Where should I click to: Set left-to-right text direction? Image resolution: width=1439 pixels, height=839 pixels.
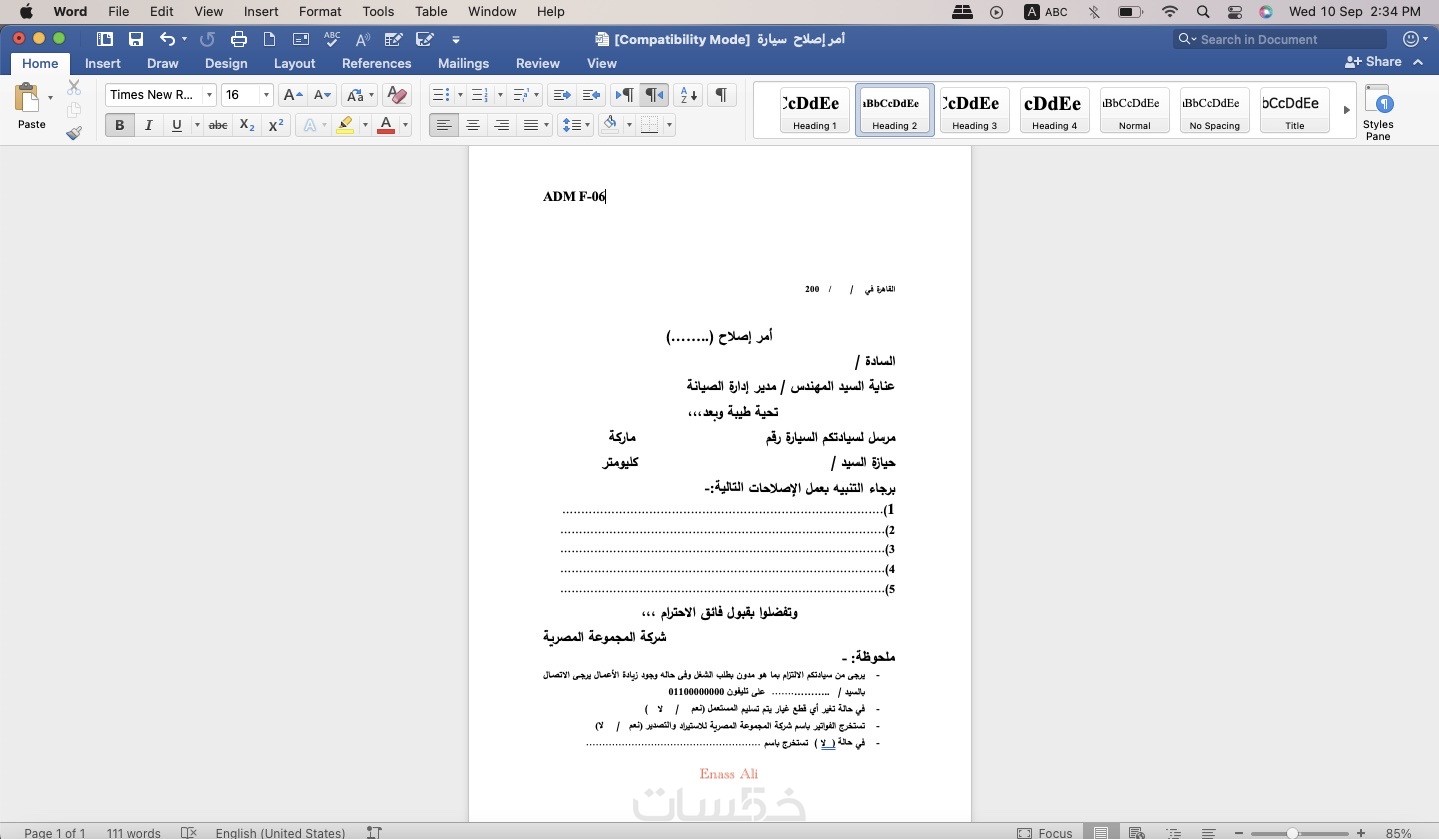coord(624,95)
